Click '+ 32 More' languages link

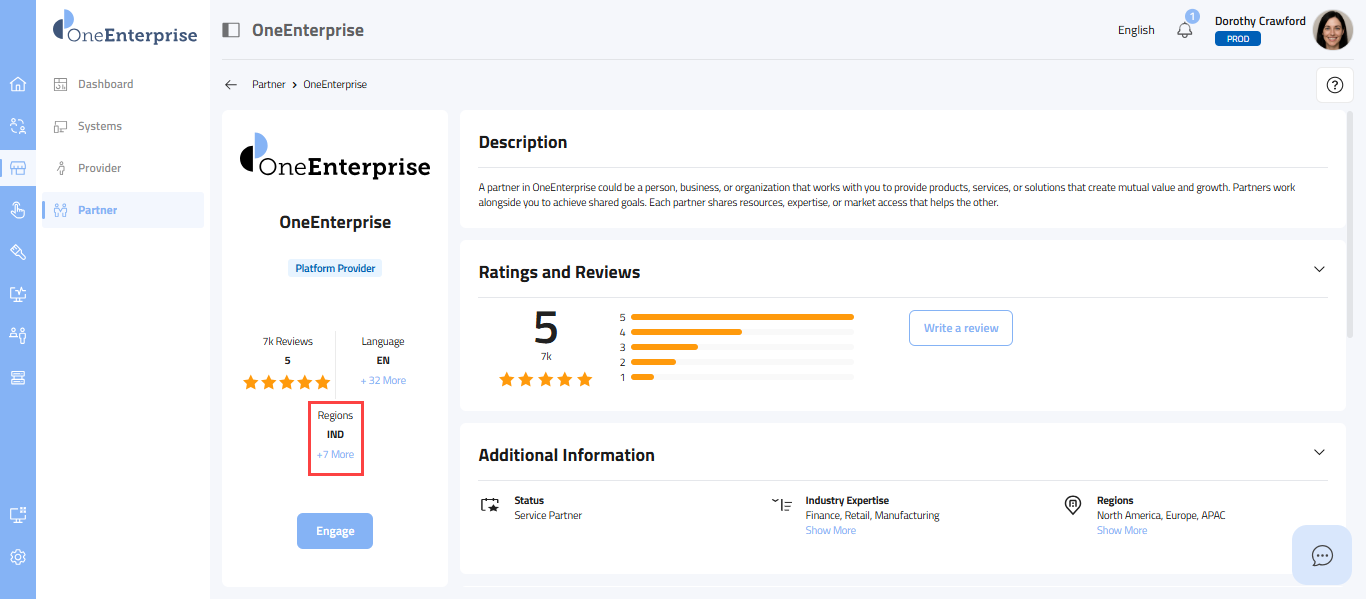click(383, 381)
